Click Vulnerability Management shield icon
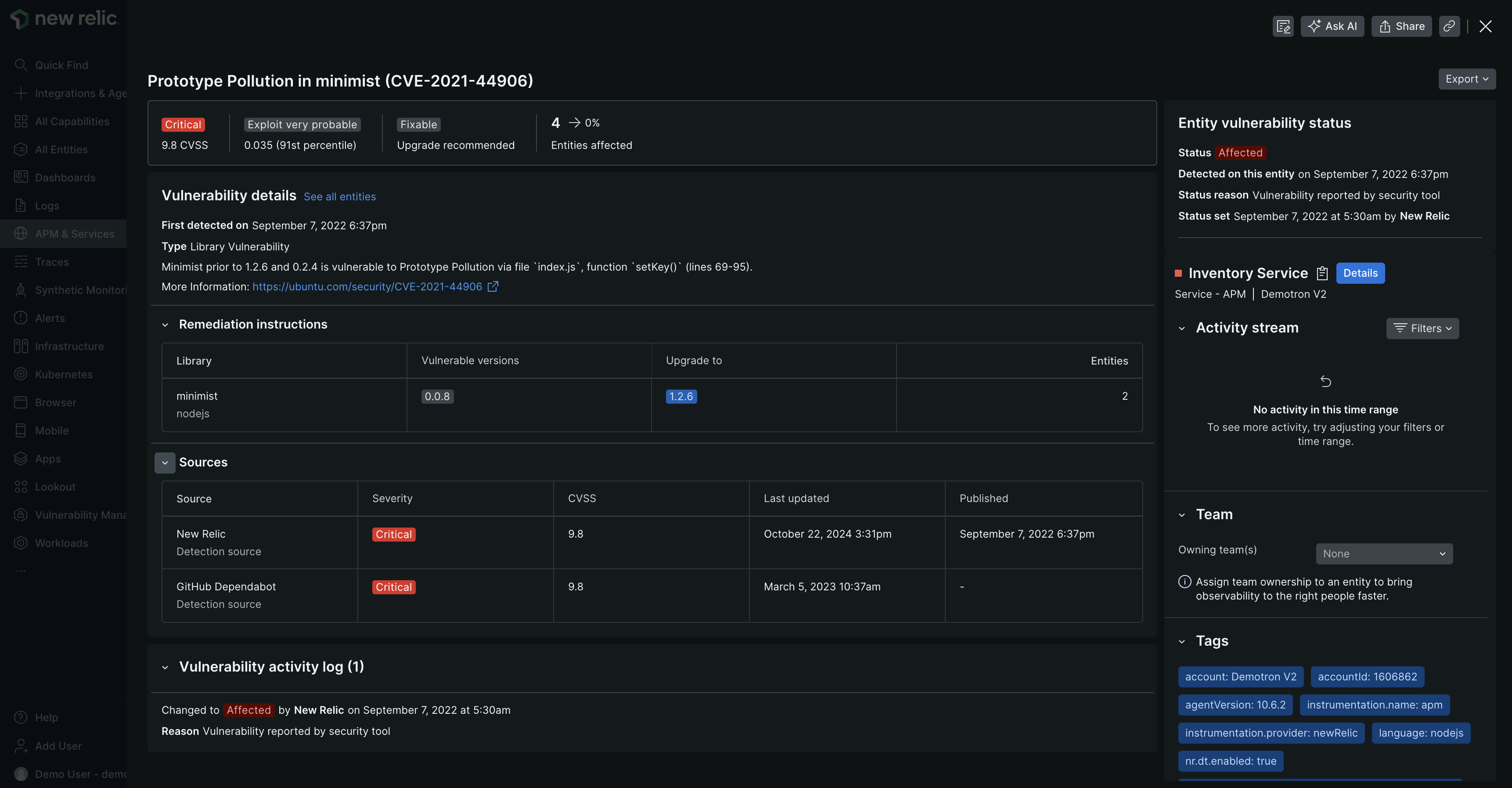The height and width of the screenshot is (788, 1512). 21,515
